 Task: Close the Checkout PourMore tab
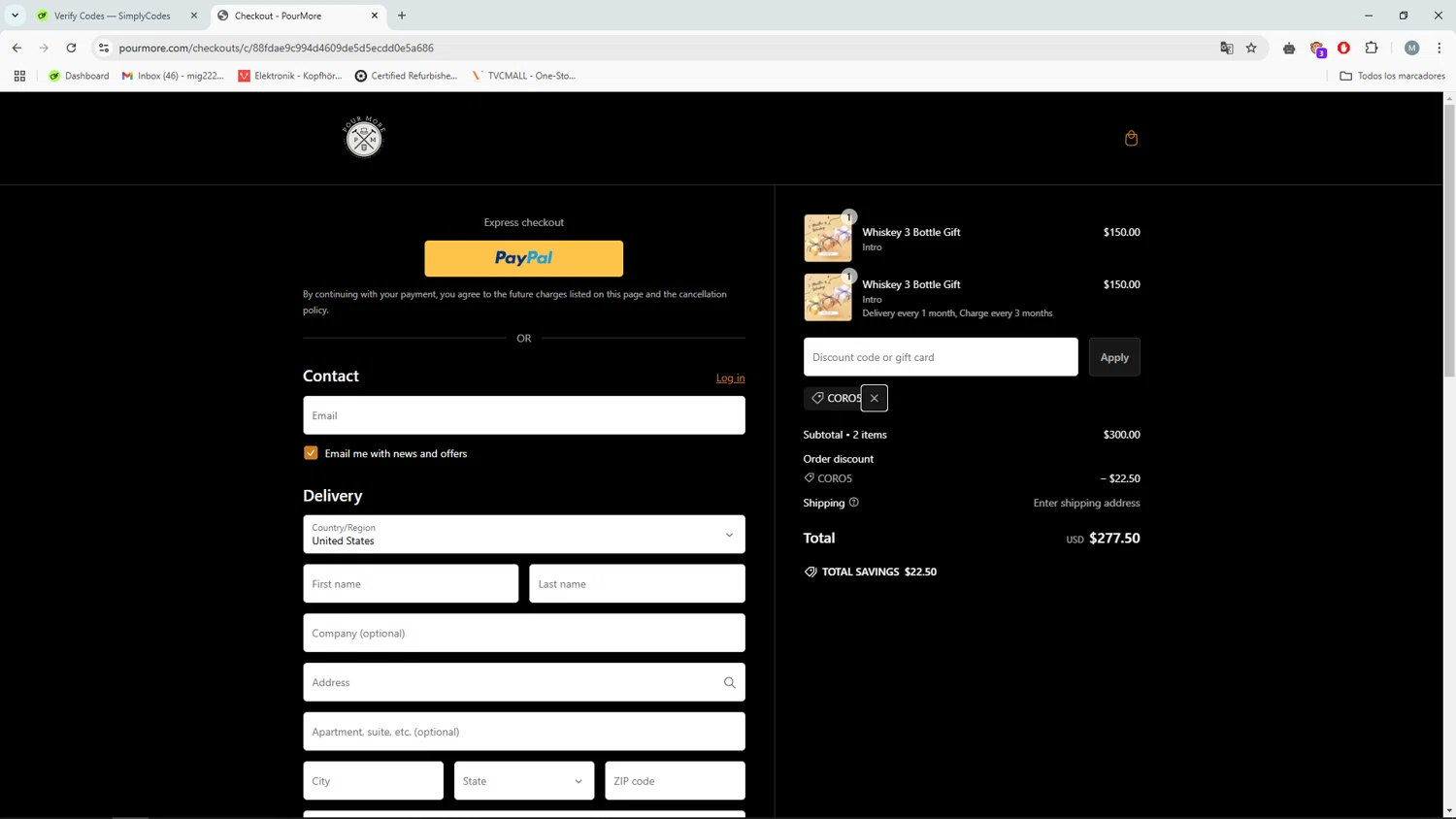[x=375, y=16]
